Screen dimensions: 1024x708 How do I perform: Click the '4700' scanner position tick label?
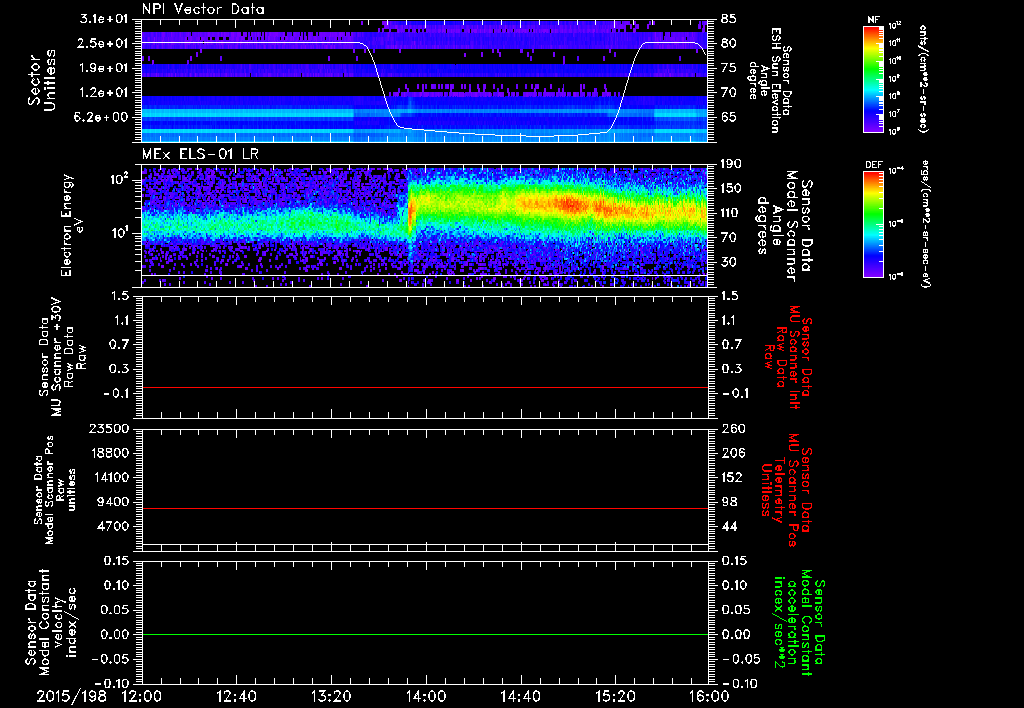click(x=114, y=526)
